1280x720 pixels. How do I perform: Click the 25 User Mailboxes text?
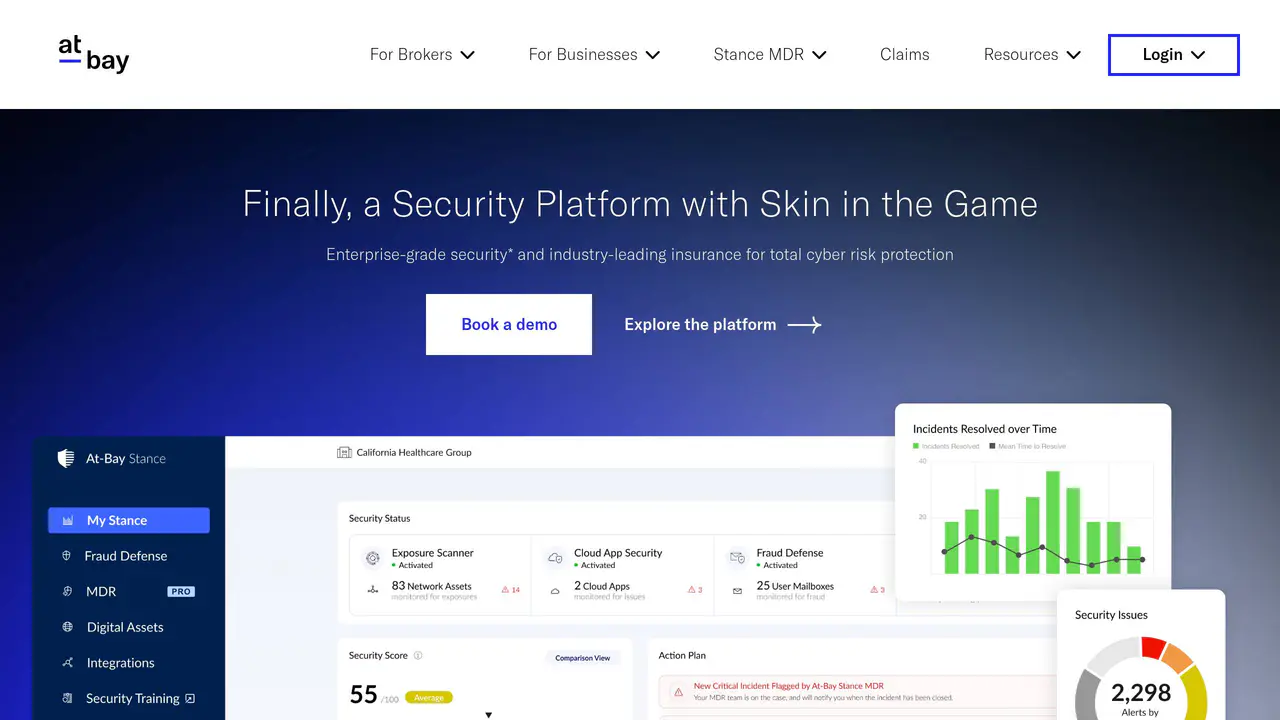click(795, 586)
